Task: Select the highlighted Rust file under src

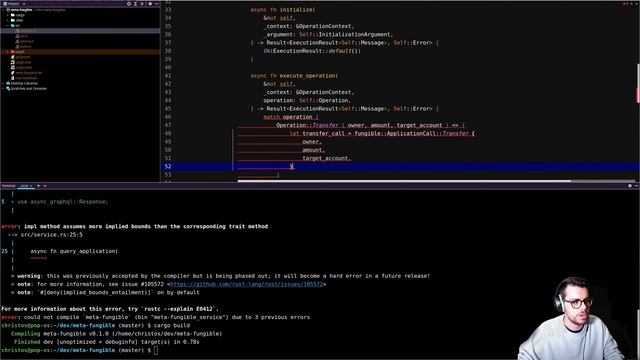Action: coord(80,31)
